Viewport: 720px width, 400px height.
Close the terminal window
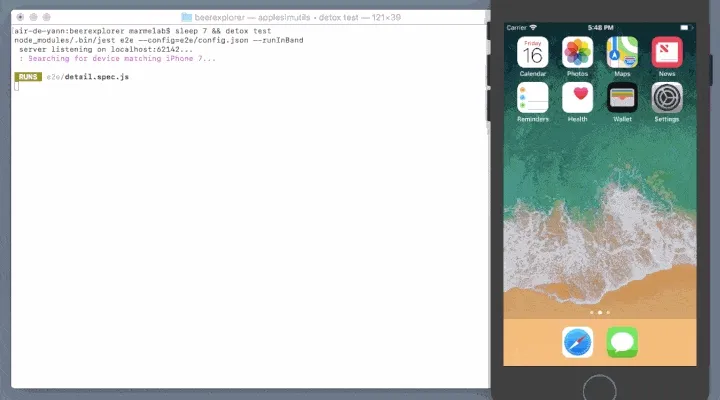tap(20, 17)
